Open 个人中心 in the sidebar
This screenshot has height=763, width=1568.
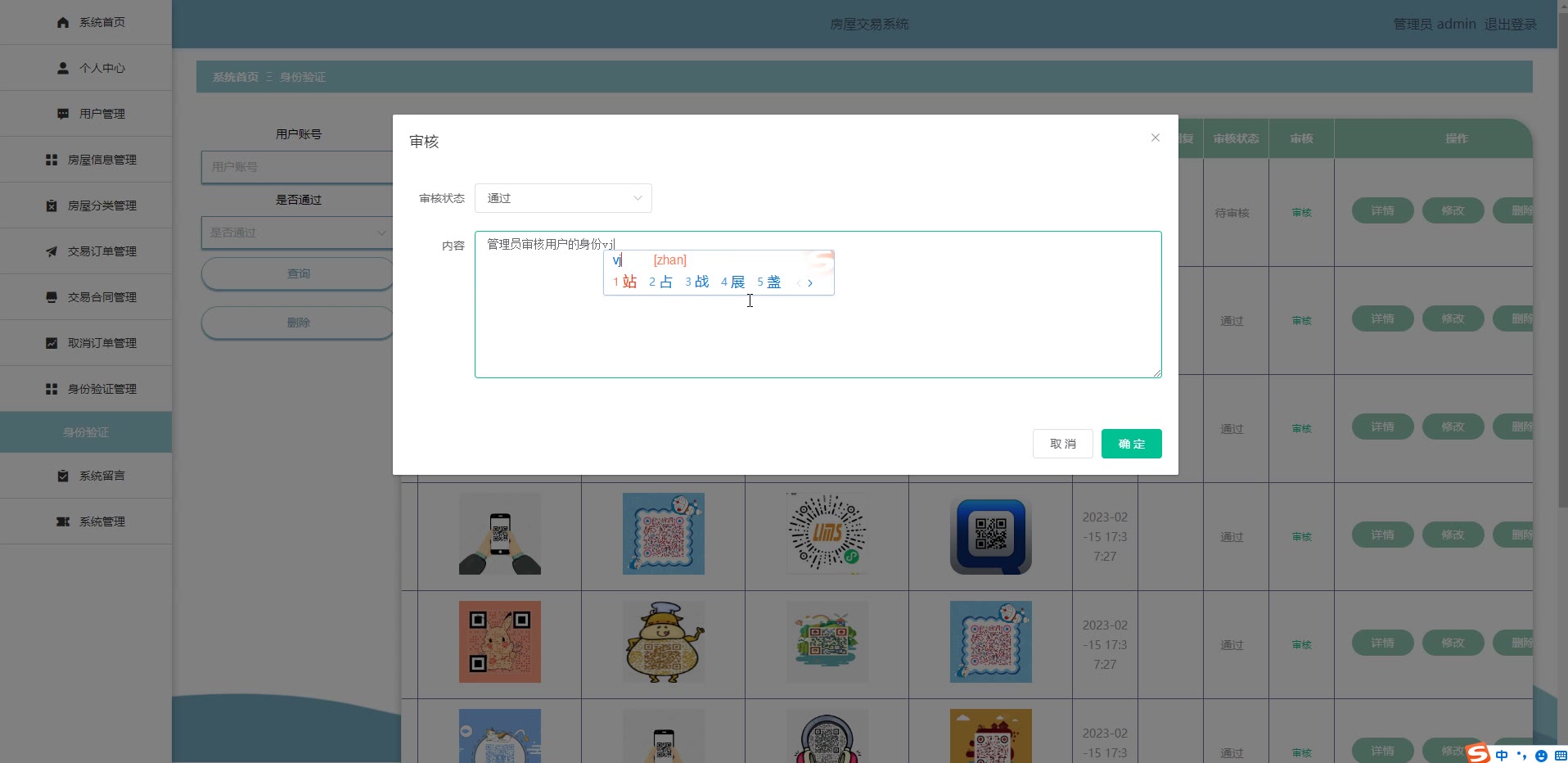point(86,68)
